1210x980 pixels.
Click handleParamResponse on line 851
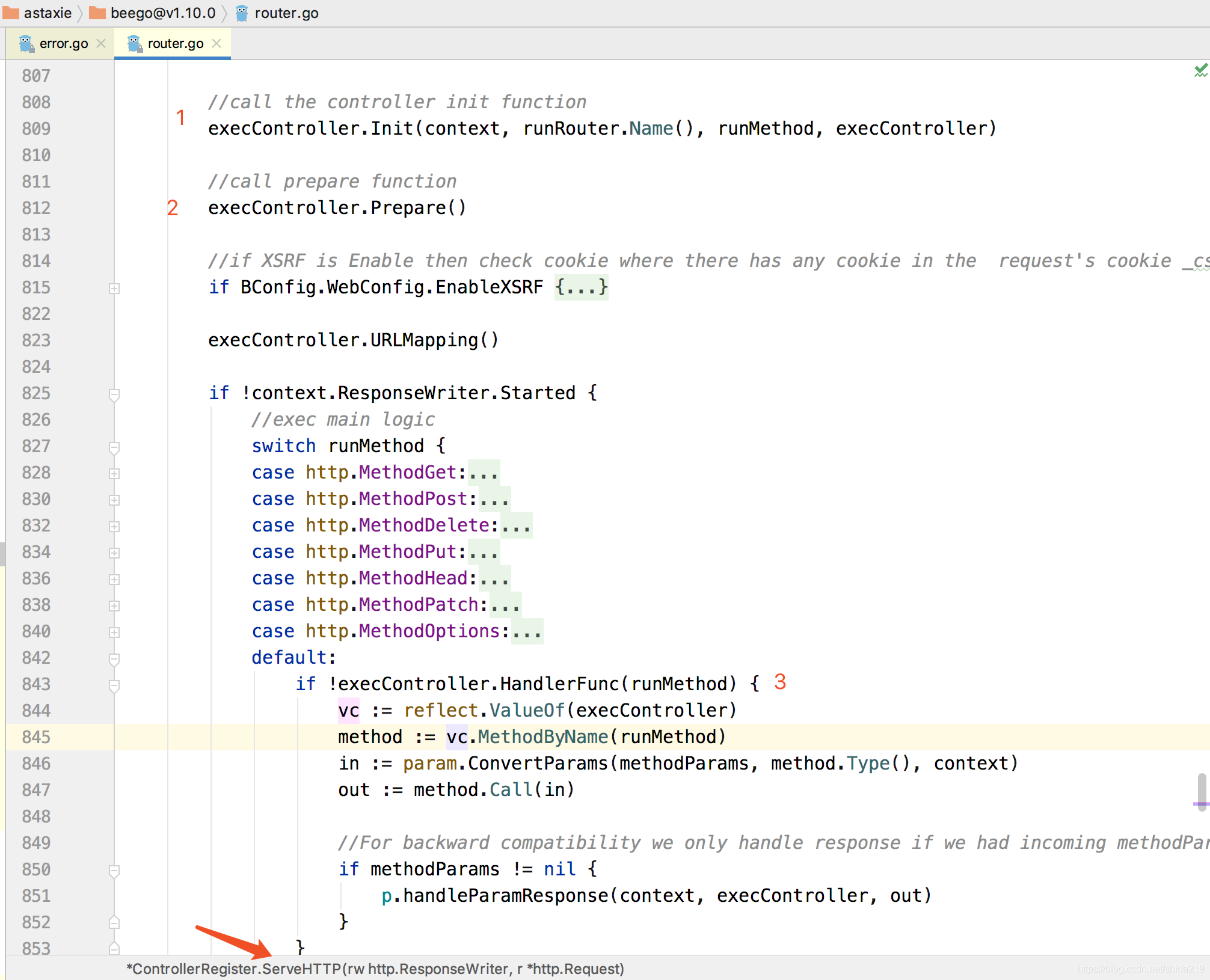click(x=505, y=896)
